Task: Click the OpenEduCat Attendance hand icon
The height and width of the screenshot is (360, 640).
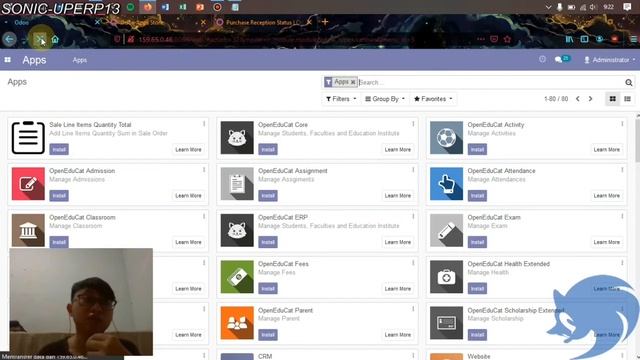Action: coord(447,184)
